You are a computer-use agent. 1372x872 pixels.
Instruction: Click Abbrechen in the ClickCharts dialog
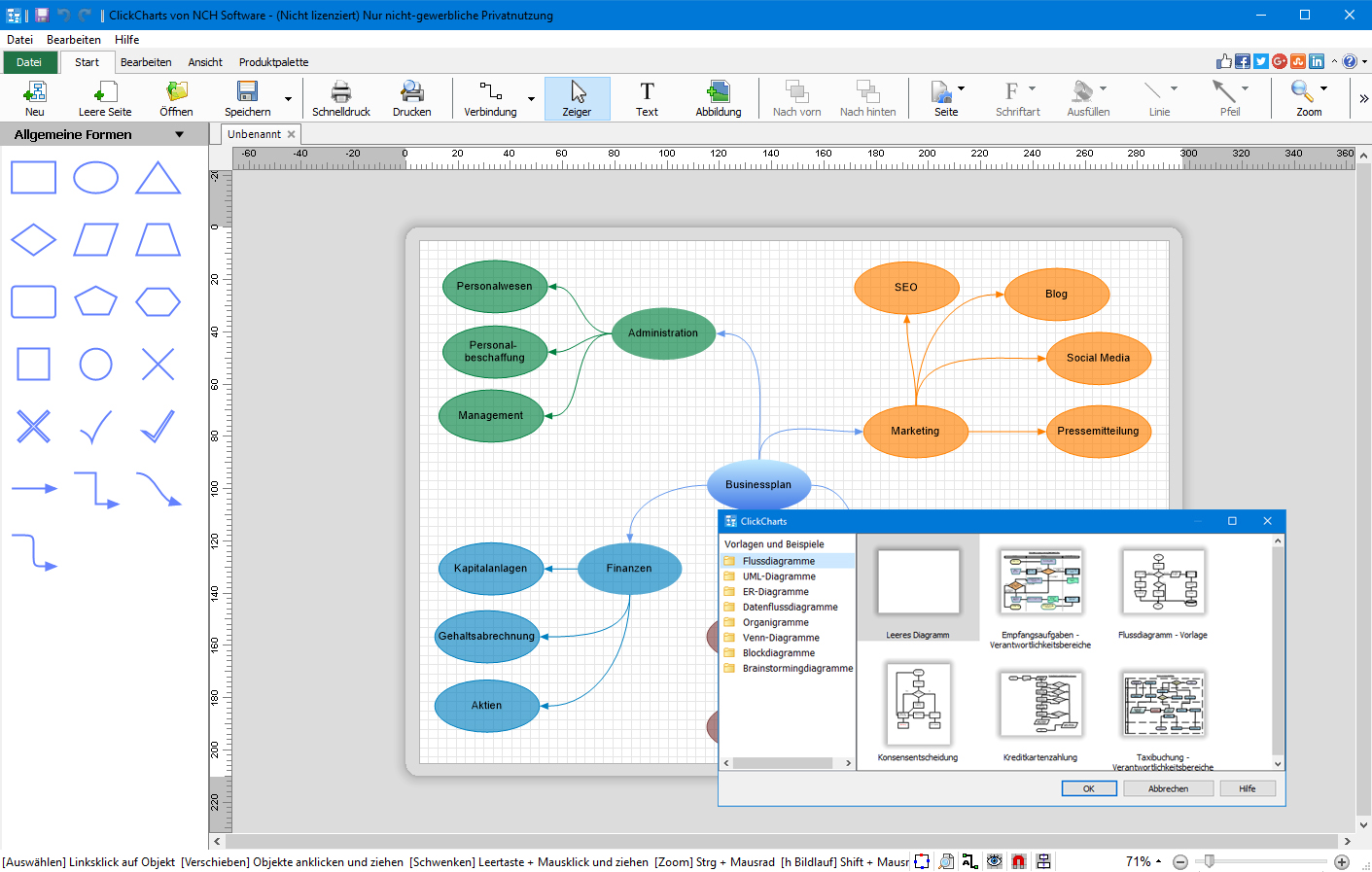[1168, 788]
